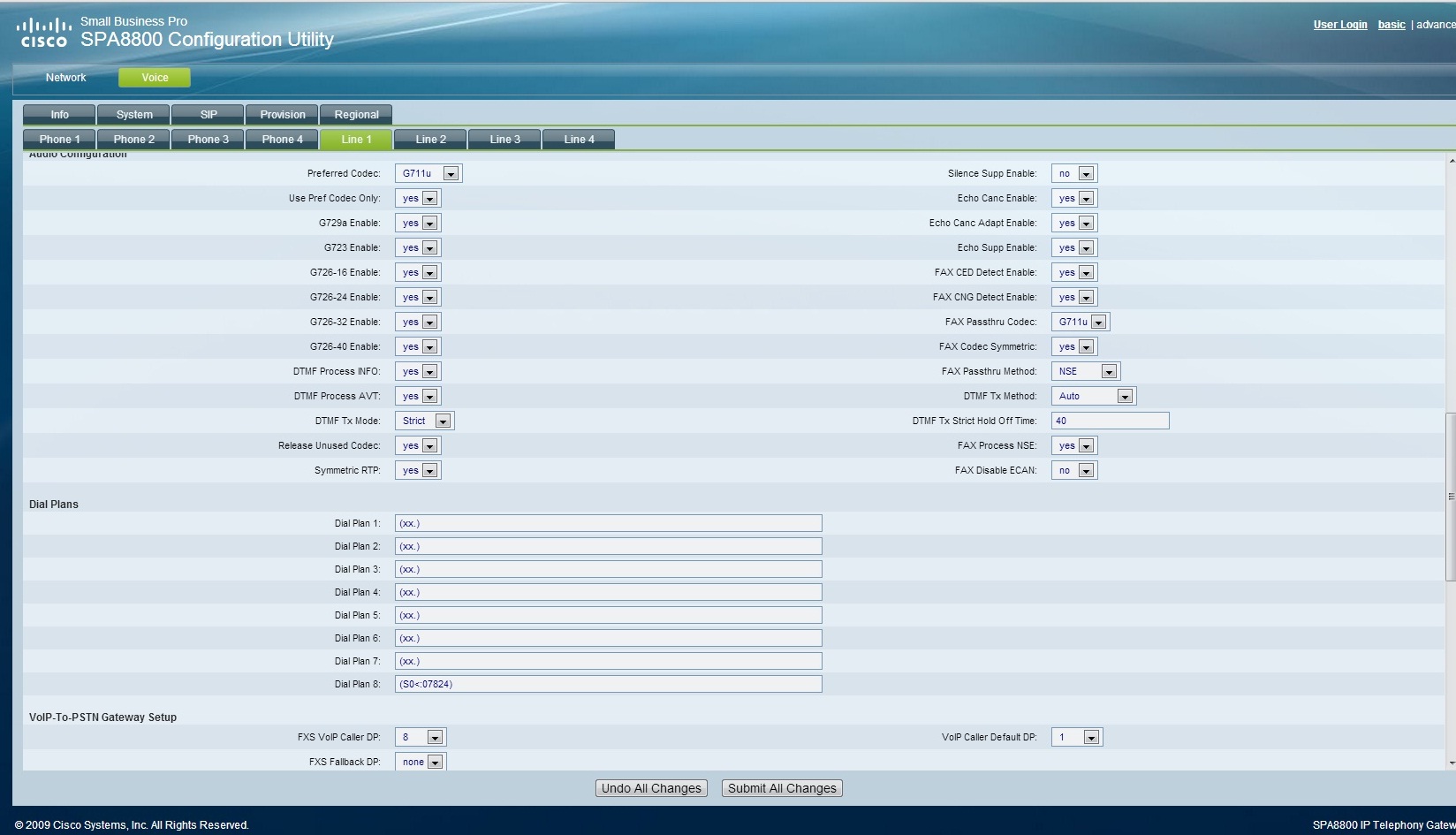Expand the FAX Passthru Method dropdown
The width and height of the screenshot is (1456, 835).
coord(1085,372)
